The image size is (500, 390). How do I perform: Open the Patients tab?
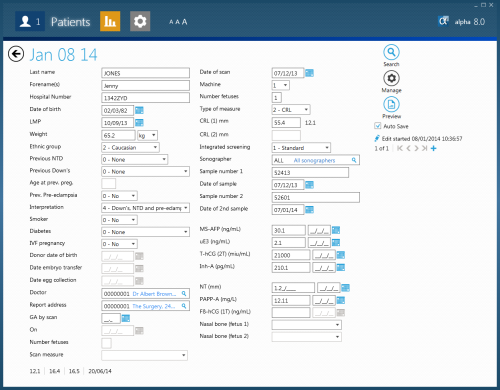(x=70, y=22)
